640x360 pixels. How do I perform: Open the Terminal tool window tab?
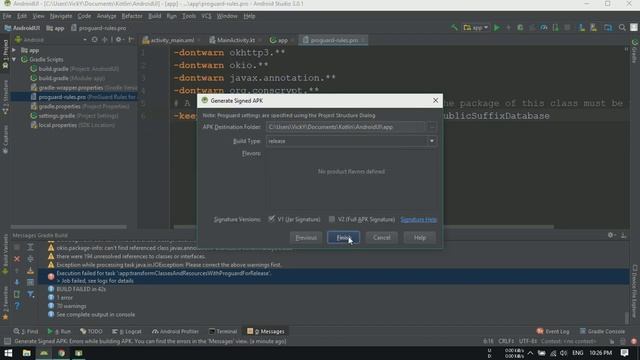click(x=223, y=331)
